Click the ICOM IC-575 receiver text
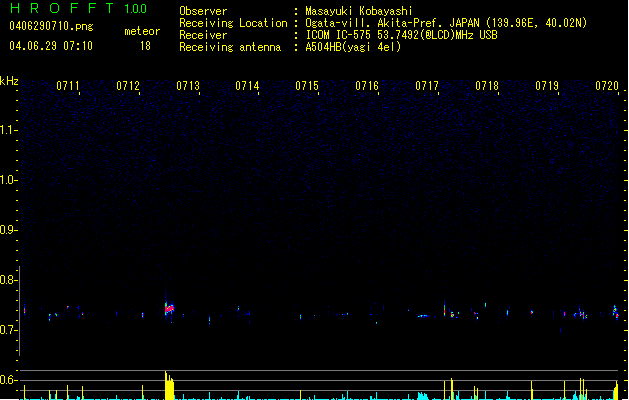The height and width of the screenshot is (400, 629). [402, 35]
